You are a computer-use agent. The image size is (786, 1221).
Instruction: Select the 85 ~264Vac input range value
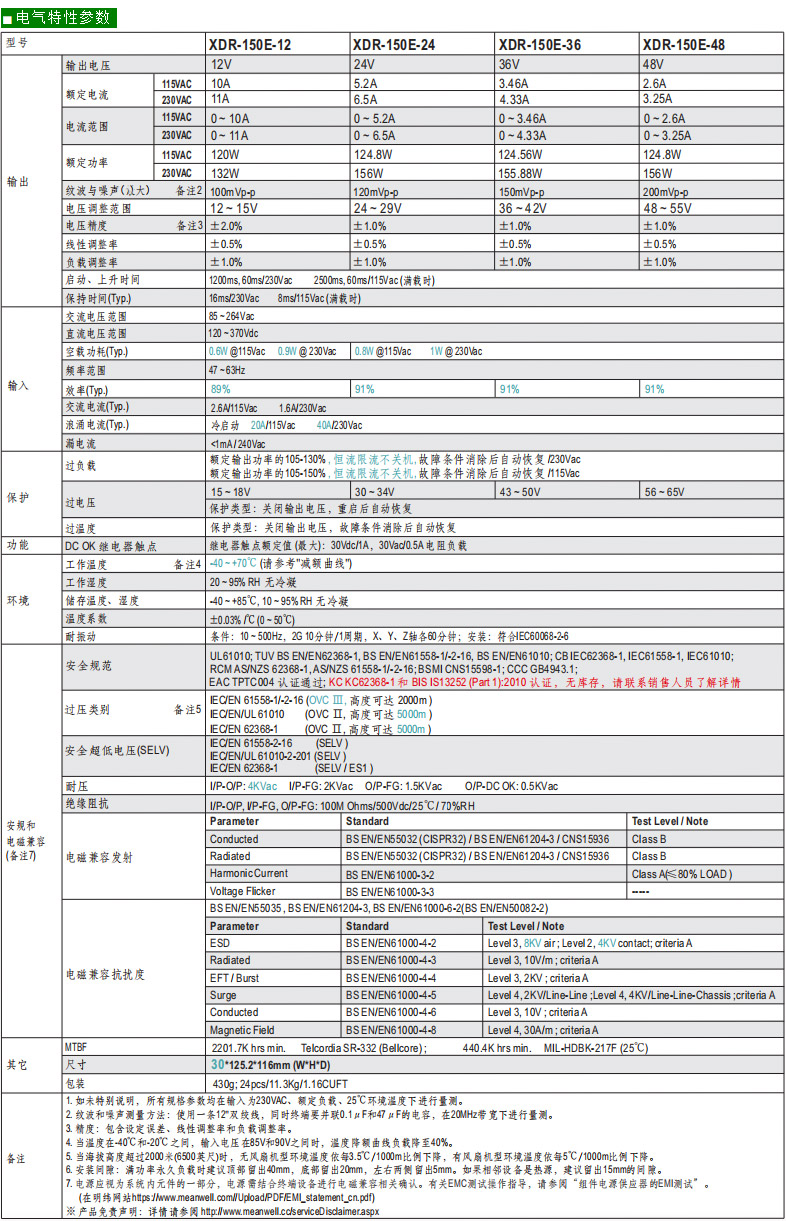(x=232, y=315)
